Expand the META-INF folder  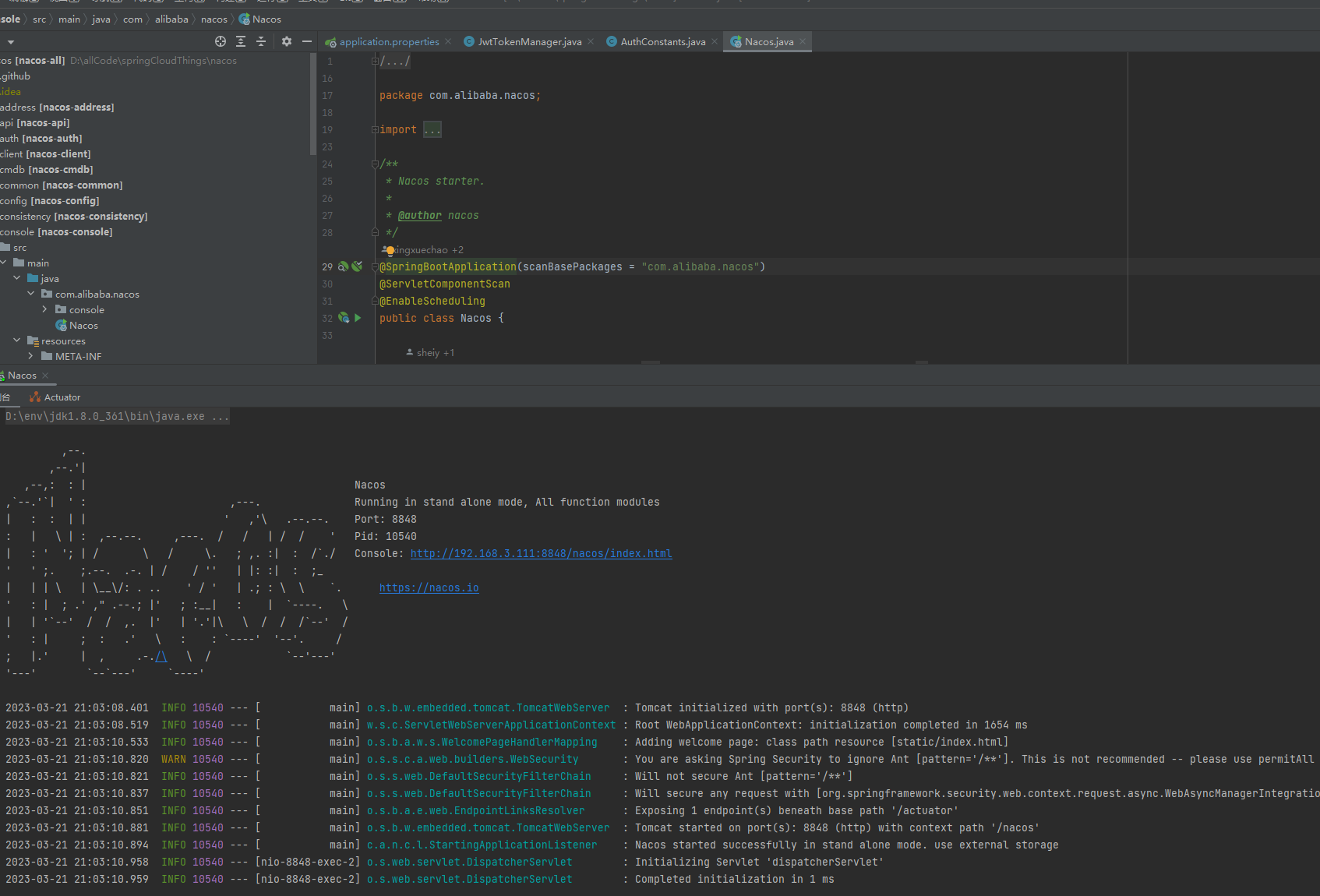[x=30, y=356]
